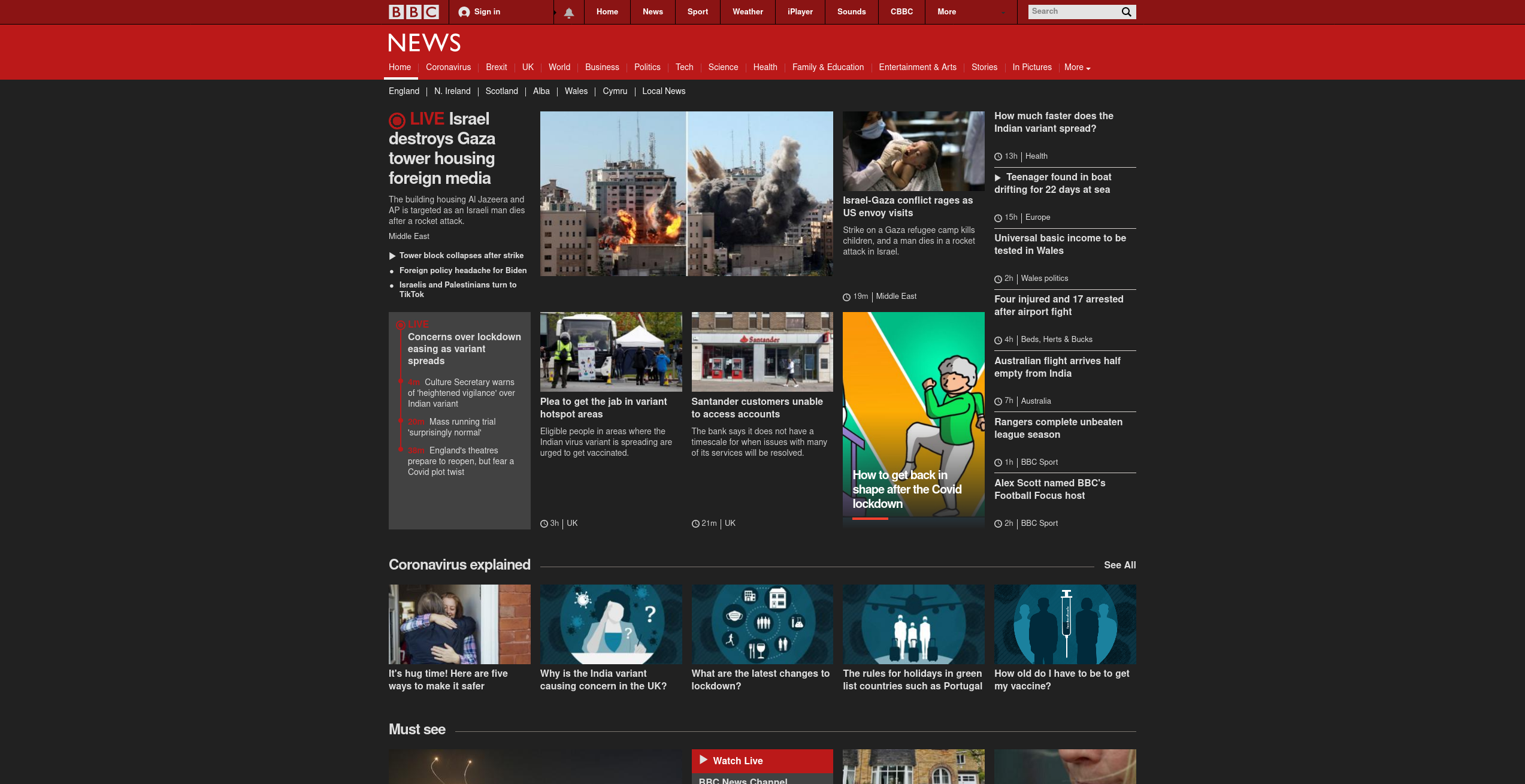Open the hug time article thumbnail

coord(459,624)
